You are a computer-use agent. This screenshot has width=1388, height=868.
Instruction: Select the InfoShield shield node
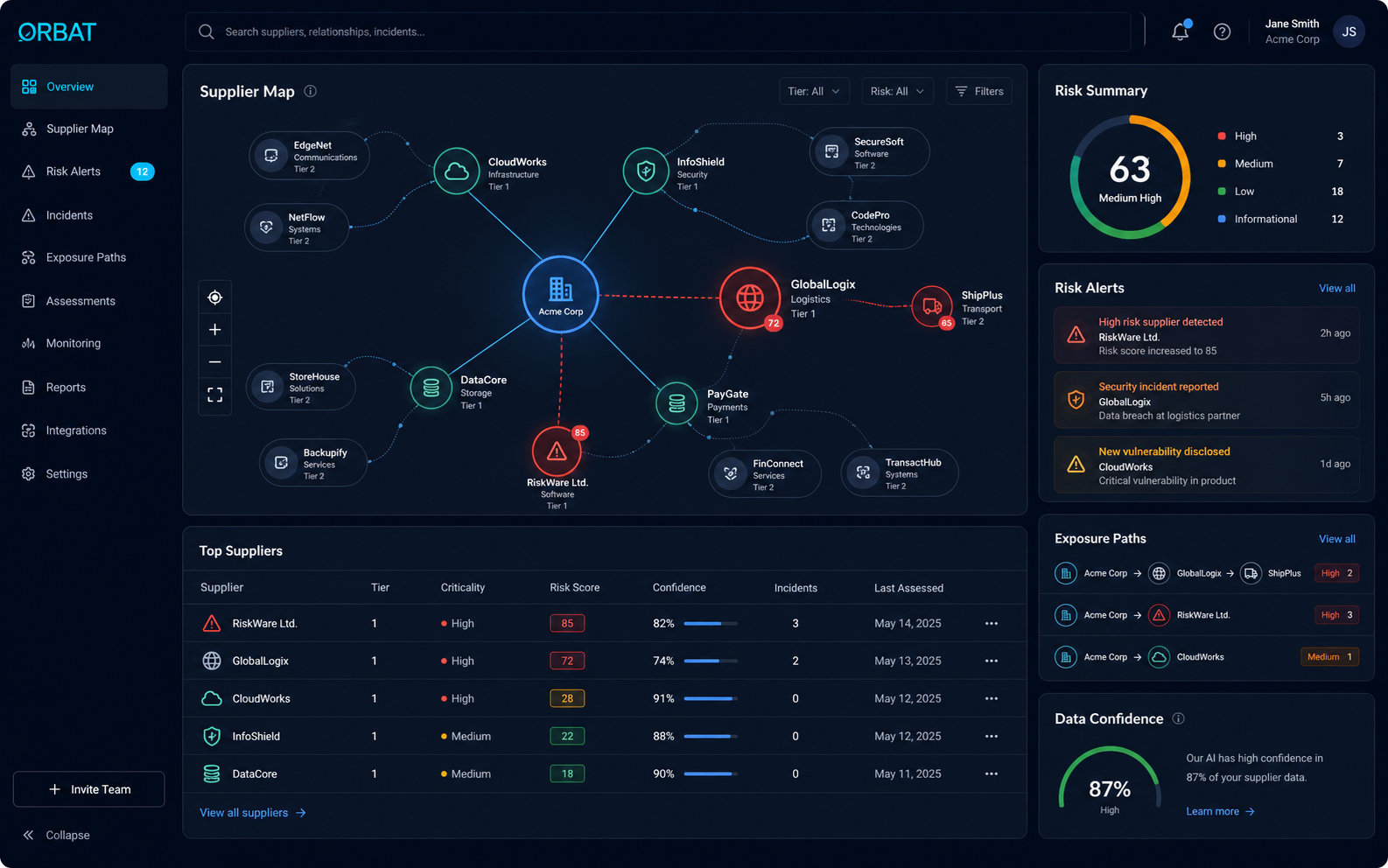(646, 171)
